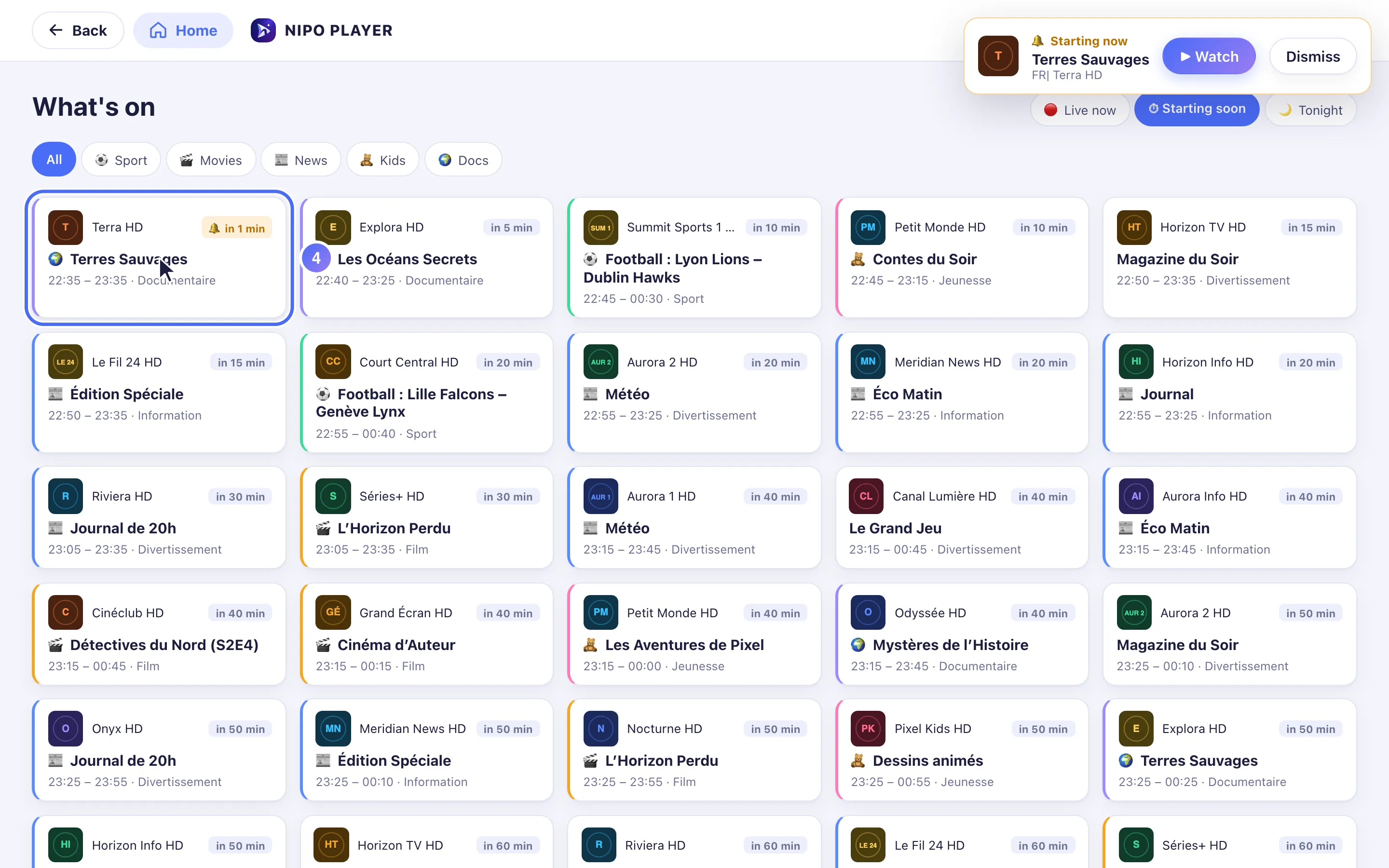Image resolution: width=1389 pixels, height=868 pixels.
Task: Filter listings by Docs
Action: (x=463, y=160)
